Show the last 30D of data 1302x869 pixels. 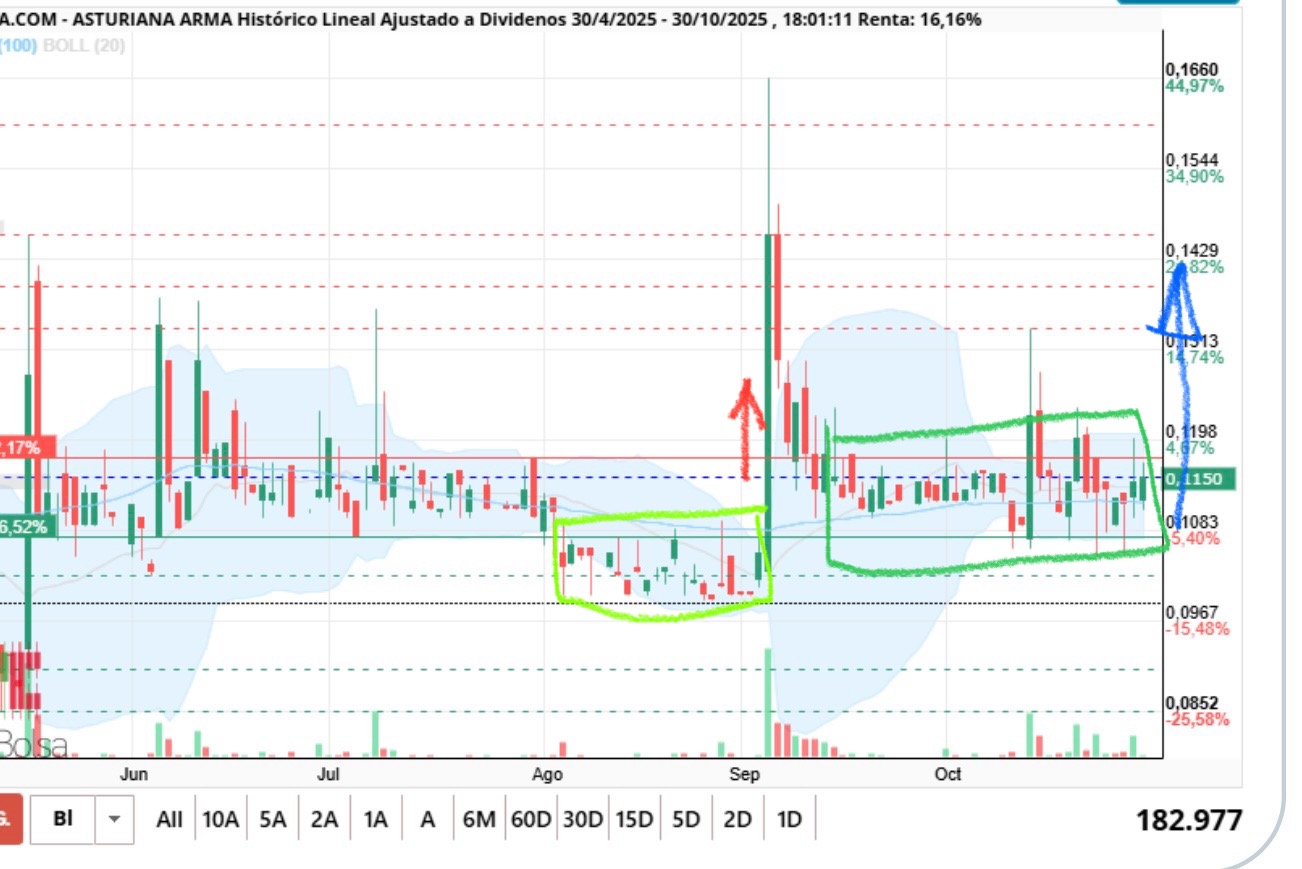pyautogui.click(x=582, y=820)
